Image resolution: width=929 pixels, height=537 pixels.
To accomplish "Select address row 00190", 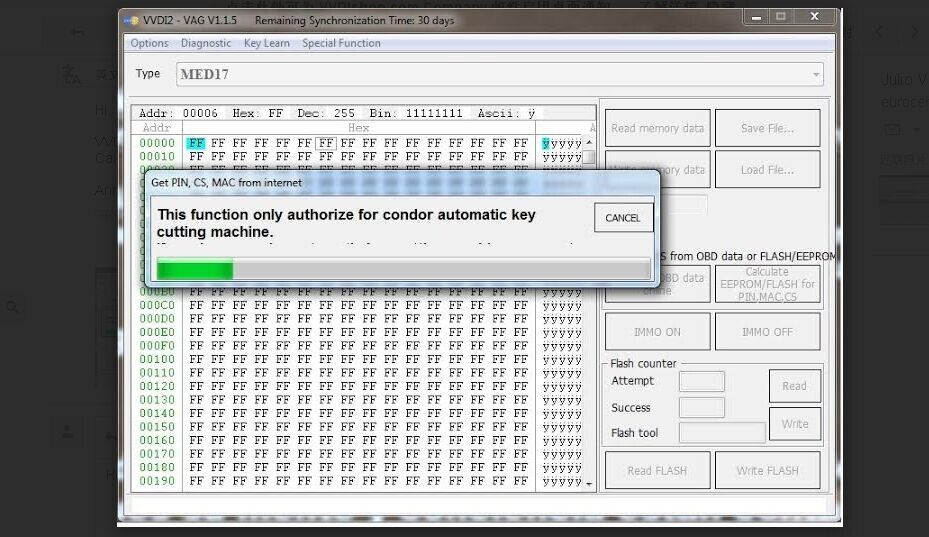I will pyautogui.click(x=157, y=481).
